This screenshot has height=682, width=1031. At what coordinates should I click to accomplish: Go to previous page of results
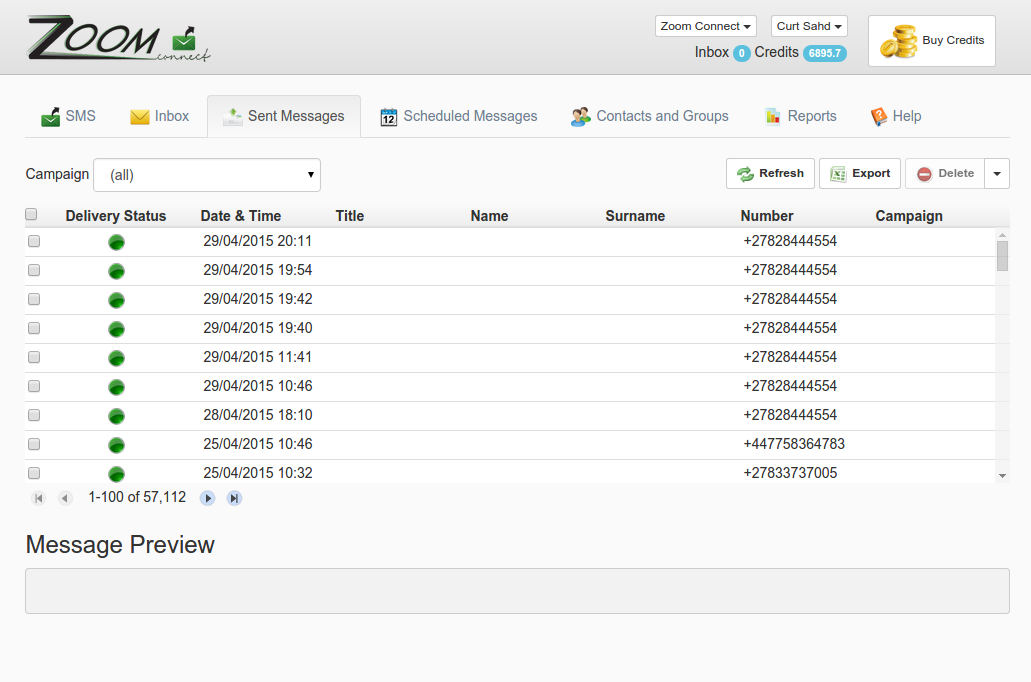pos(65,498)
